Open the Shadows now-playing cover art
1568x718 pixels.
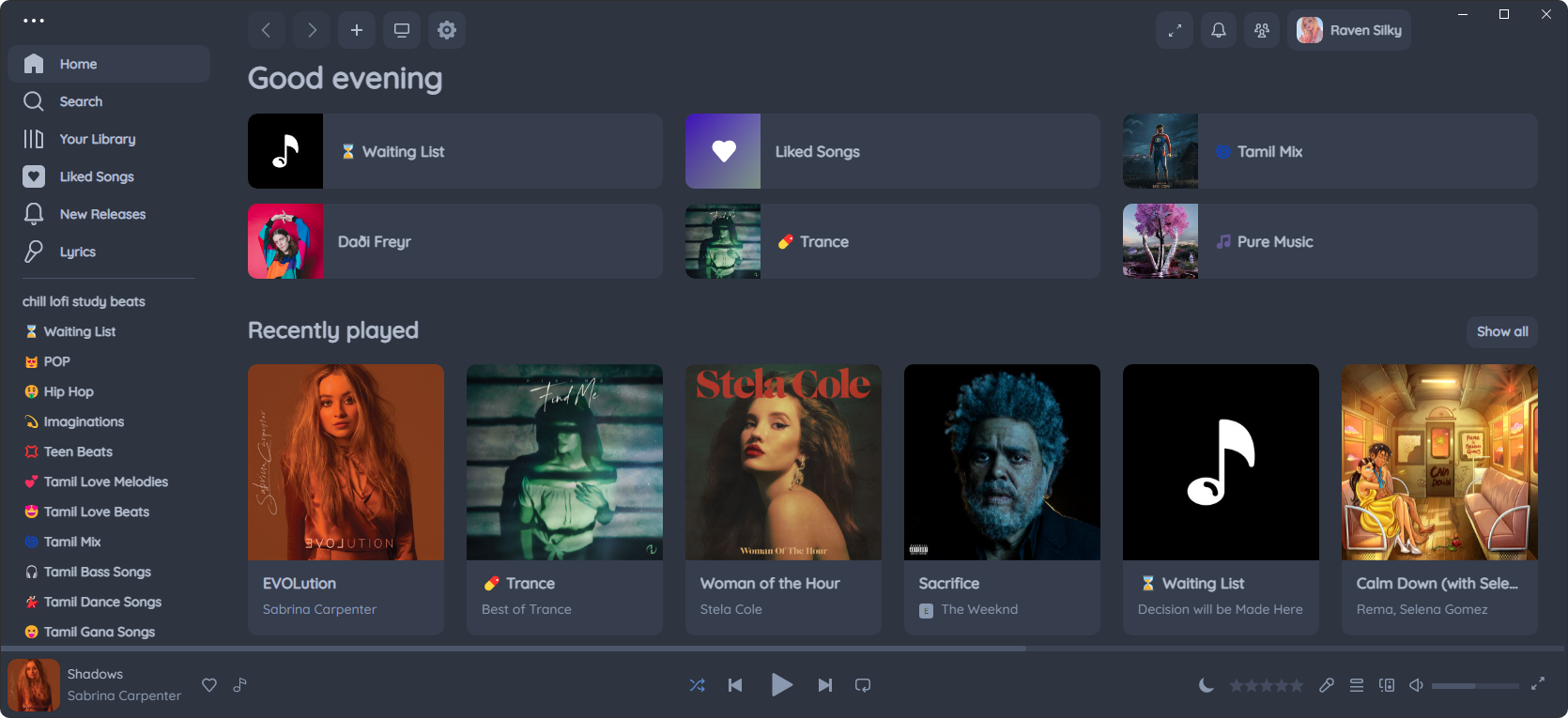(x=34, y=685)
